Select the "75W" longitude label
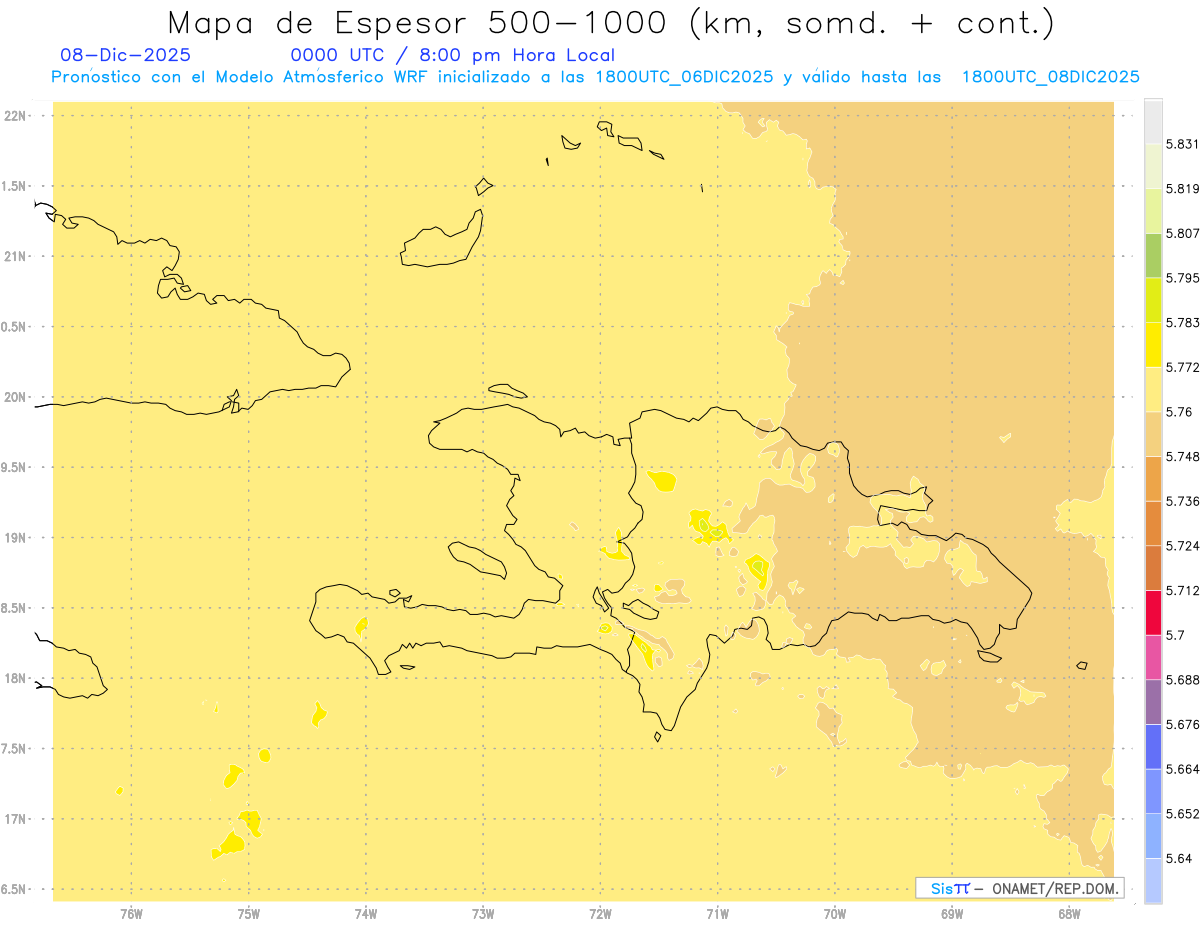 249,914
